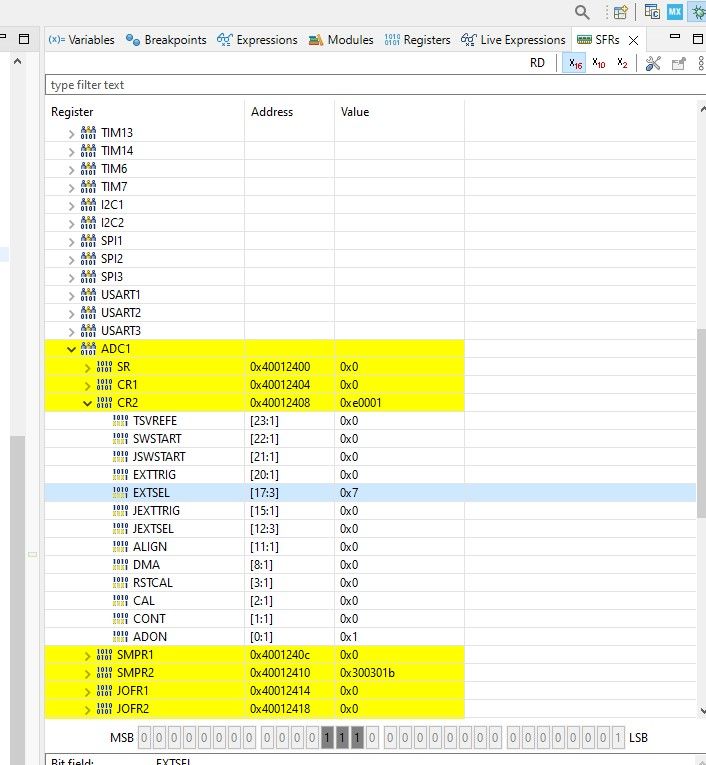Screen dimensions: 706x765
Task: Open the MX device configuration perspective
Action: coord(675,12)
